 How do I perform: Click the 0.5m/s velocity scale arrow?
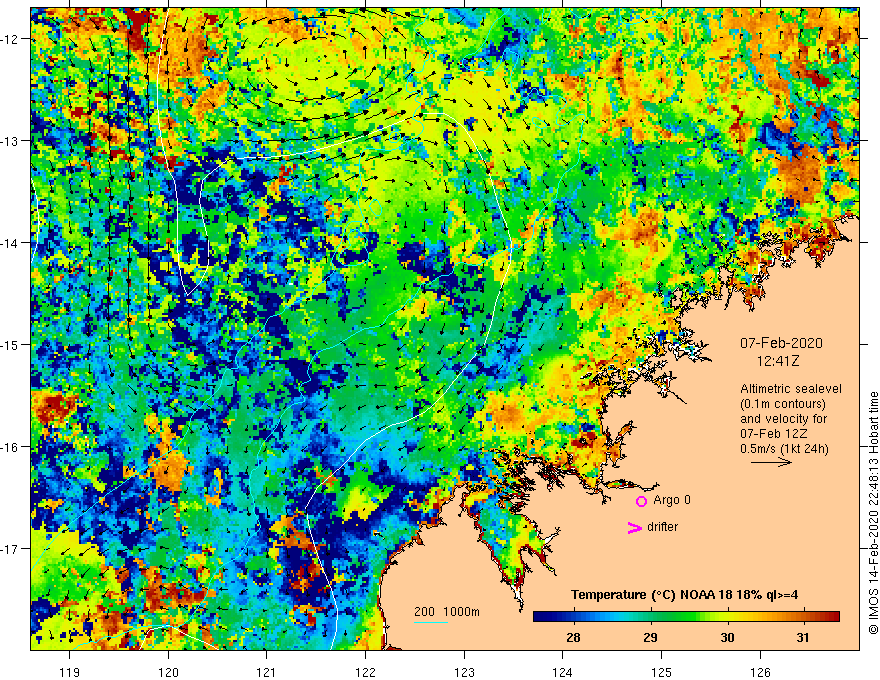[771, 462]
